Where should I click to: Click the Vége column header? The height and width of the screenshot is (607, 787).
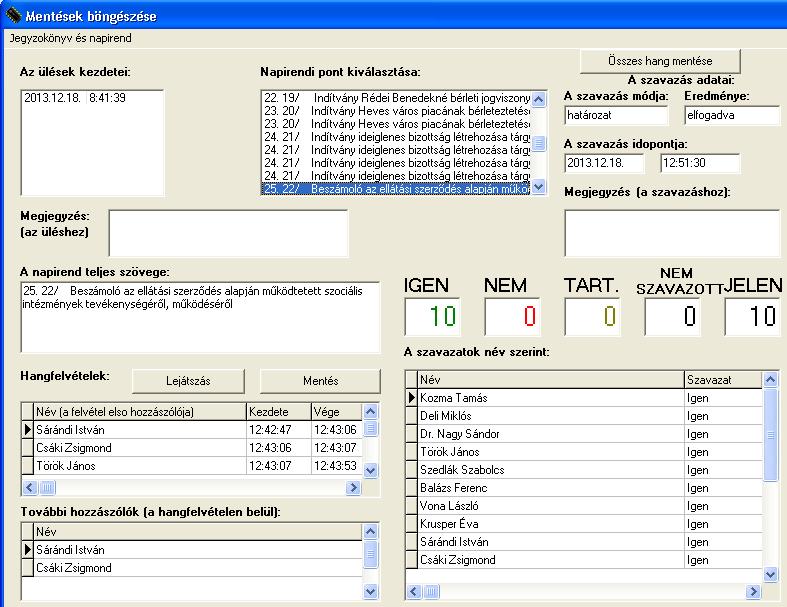pyautogui.click(x=336, y=412)
